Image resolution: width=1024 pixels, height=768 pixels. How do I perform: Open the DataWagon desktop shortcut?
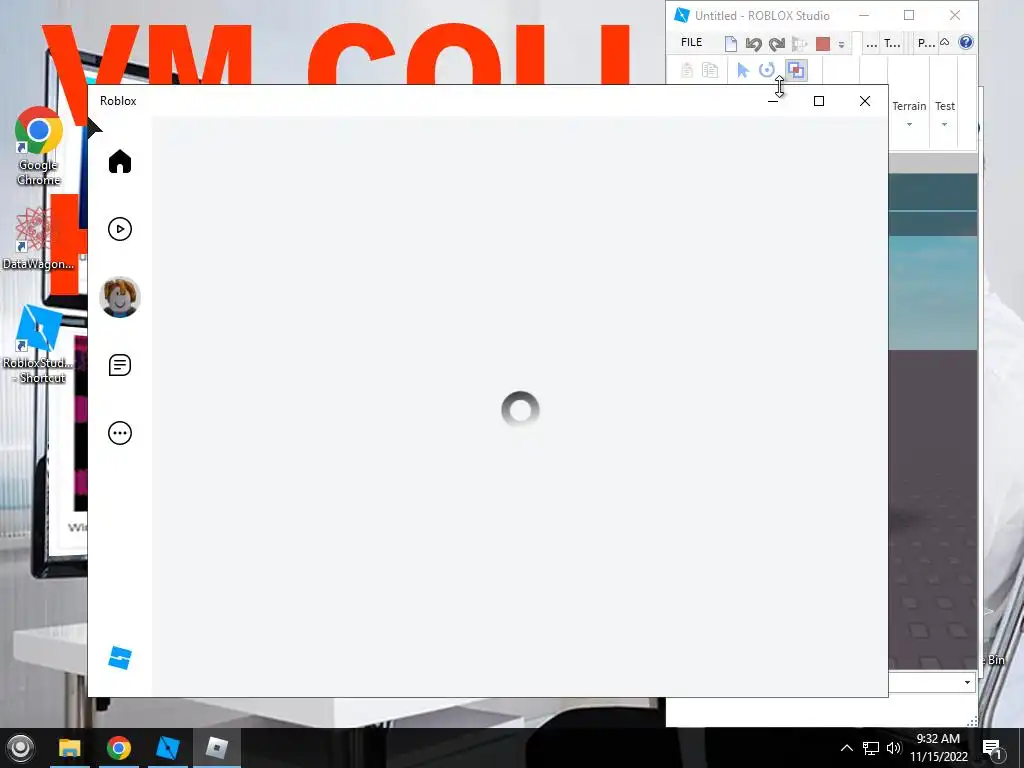coord(37,238)
